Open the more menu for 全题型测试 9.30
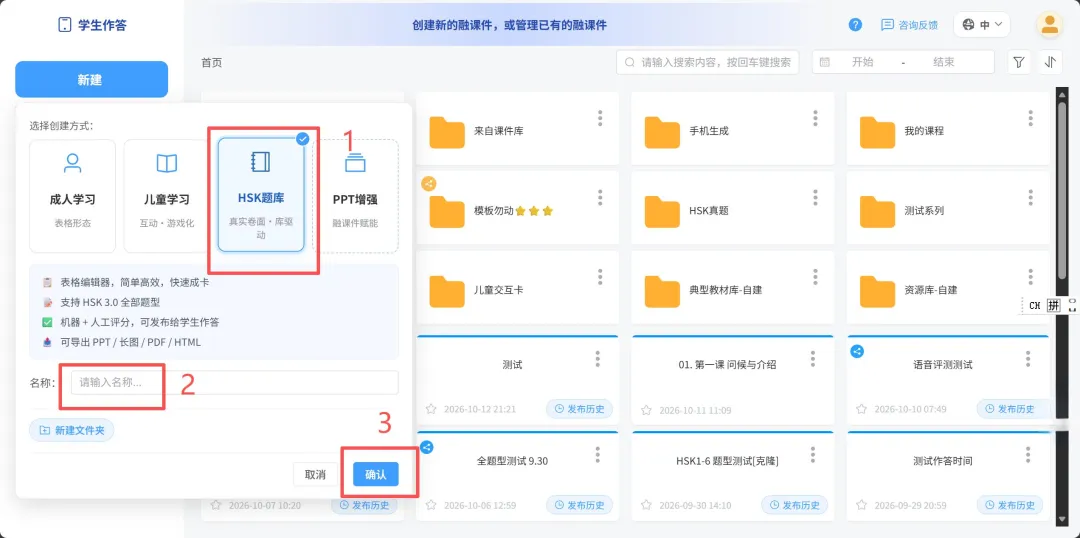This screenshot has height=538, width=1080. (598, 455)
